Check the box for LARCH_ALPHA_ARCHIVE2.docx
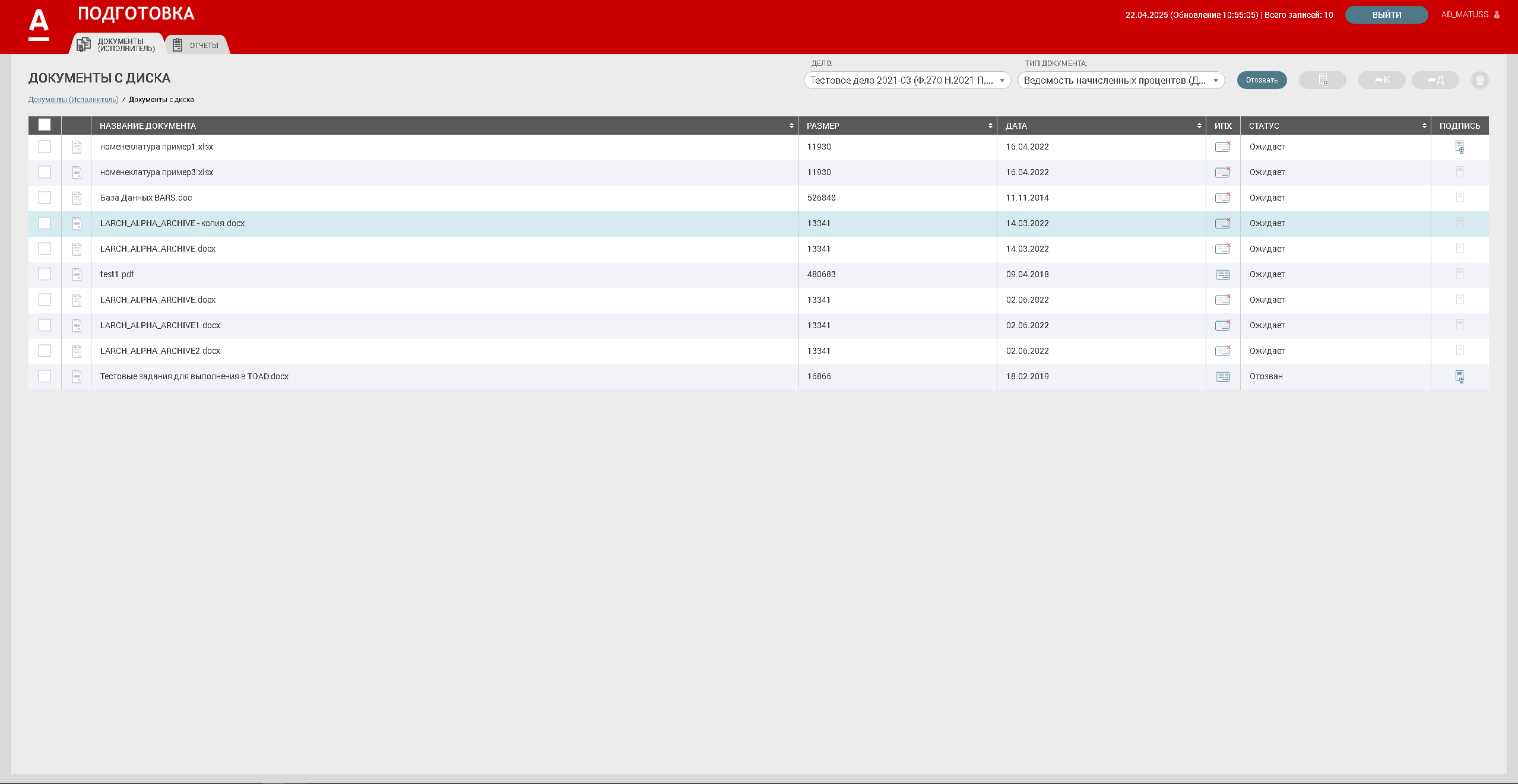 (x=45, y=351)
